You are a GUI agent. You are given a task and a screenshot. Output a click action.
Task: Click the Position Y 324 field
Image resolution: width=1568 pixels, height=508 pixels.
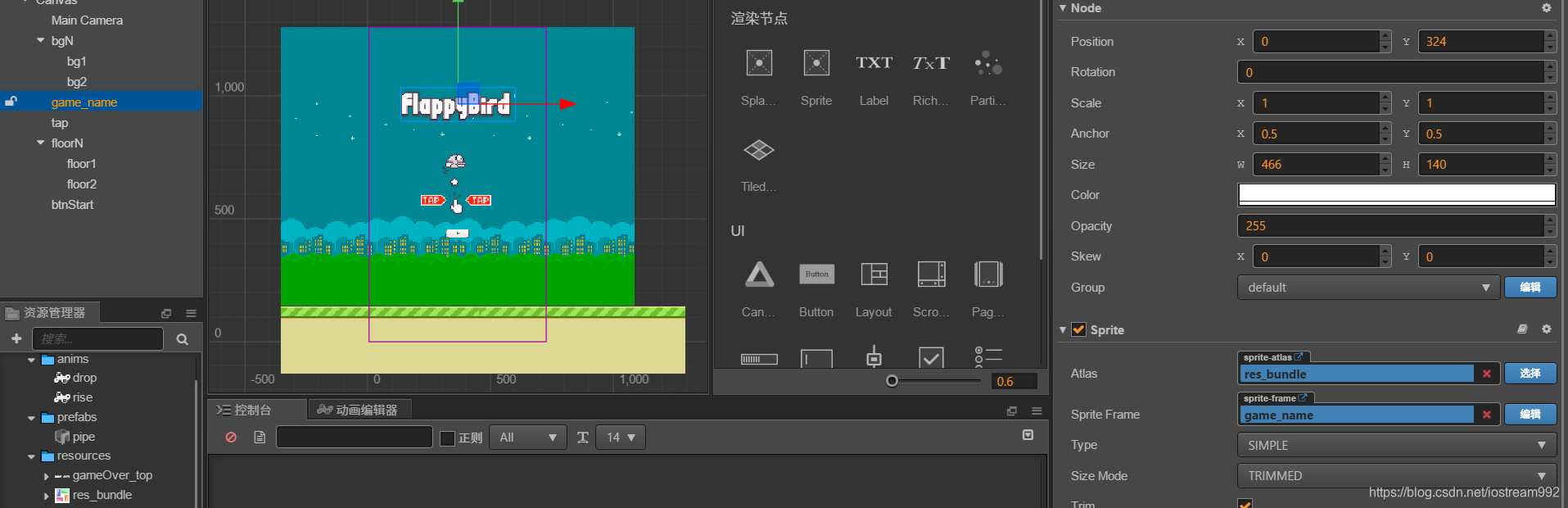pos(1481,42)
